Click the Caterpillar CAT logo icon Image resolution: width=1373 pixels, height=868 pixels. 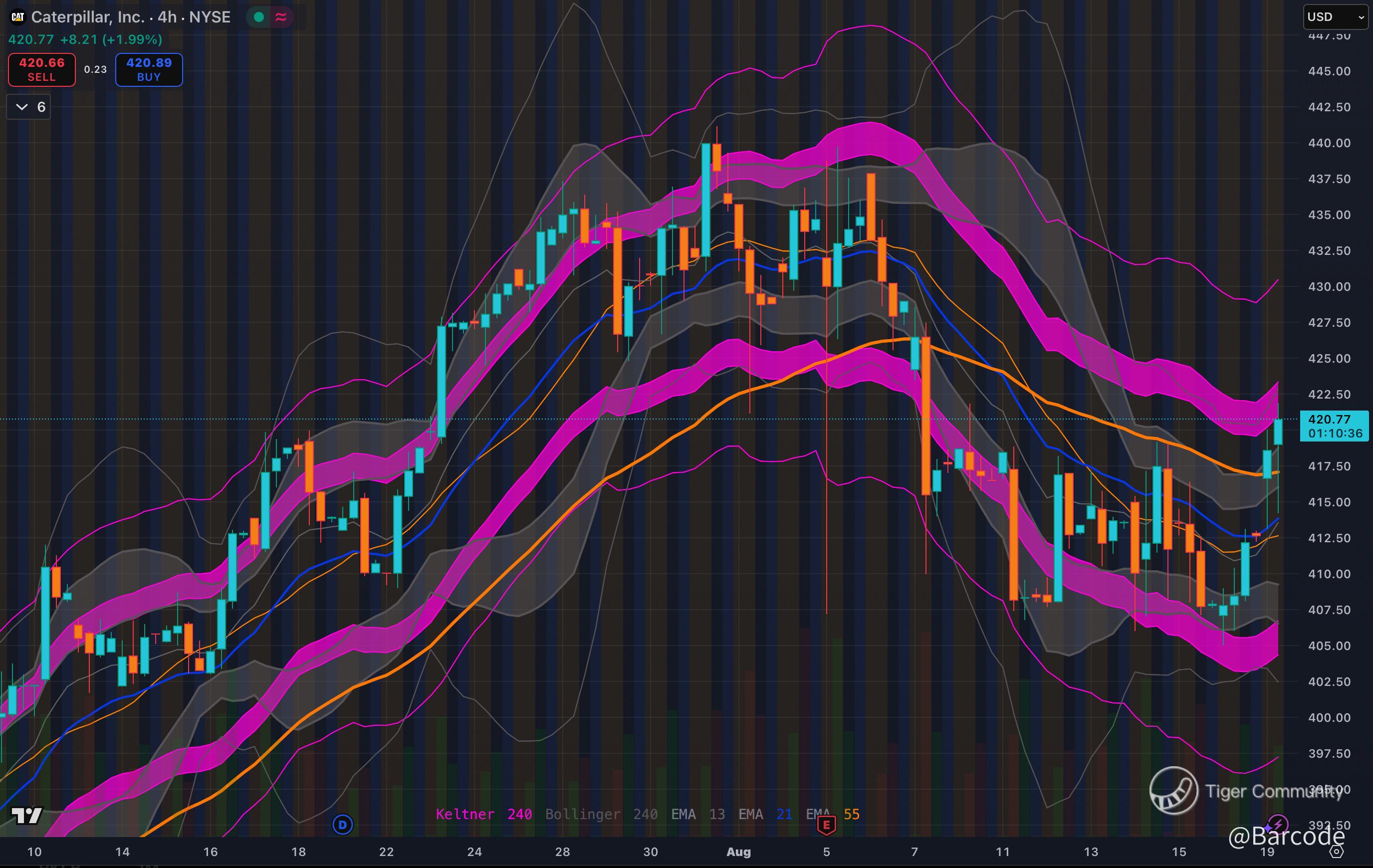pos(17,17)
